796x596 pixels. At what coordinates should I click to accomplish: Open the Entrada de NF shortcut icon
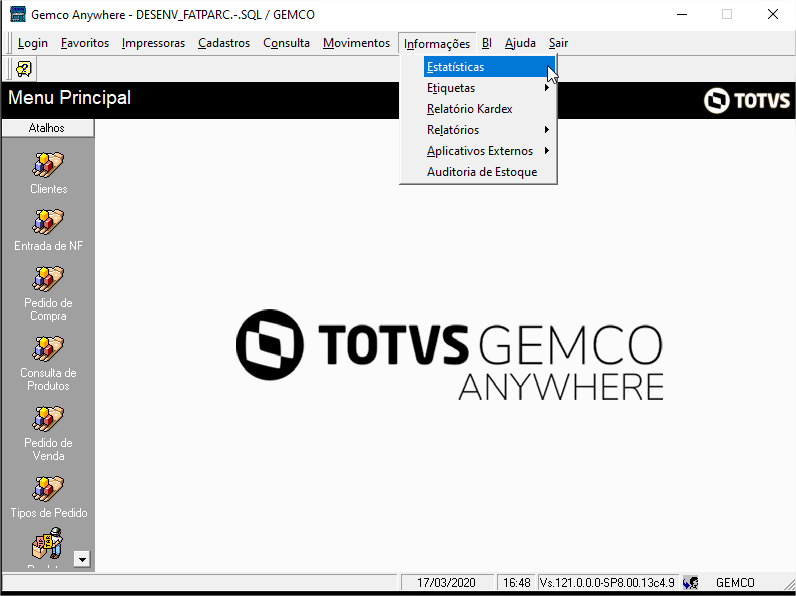[x=48, y=221]
